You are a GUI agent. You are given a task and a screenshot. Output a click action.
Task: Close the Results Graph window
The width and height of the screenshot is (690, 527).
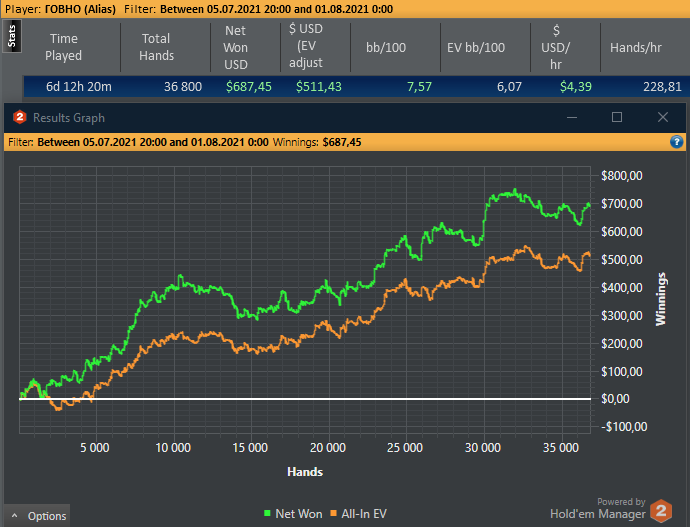663,117
